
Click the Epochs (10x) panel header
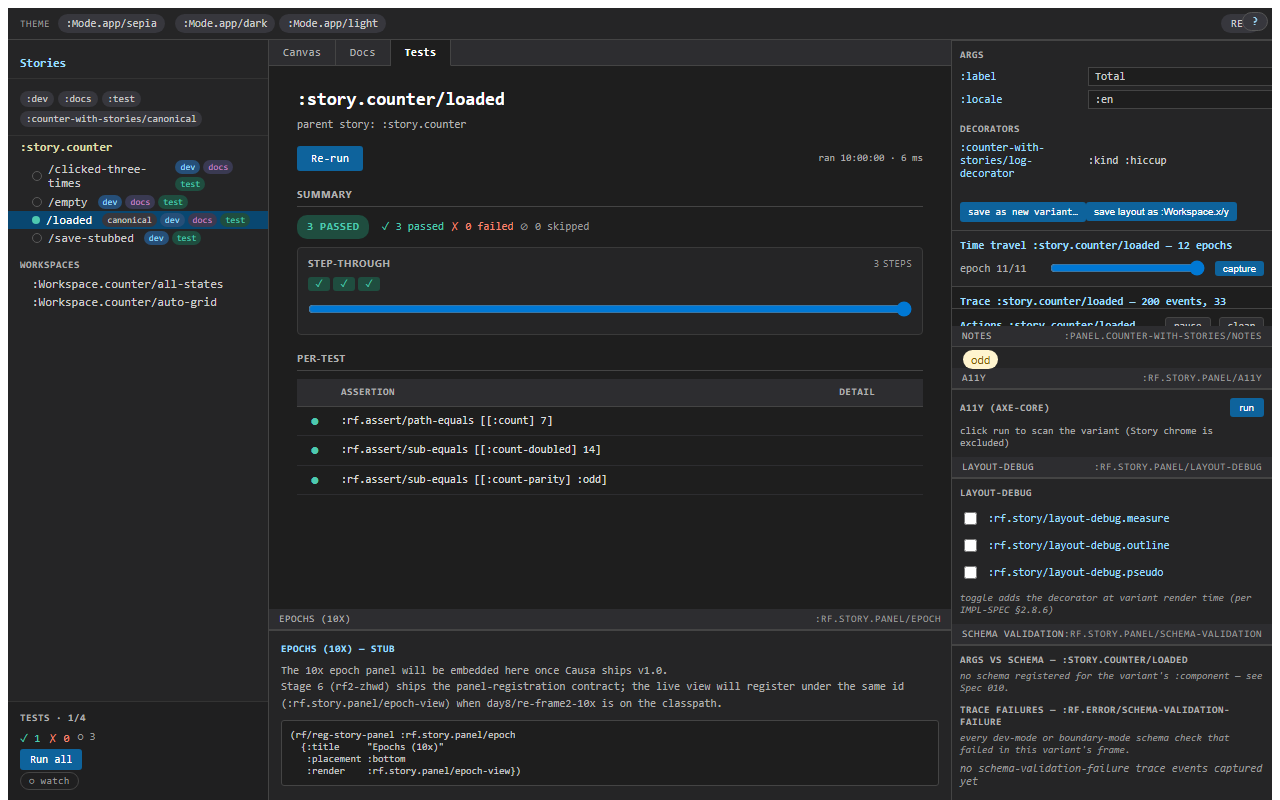[609, 619]
